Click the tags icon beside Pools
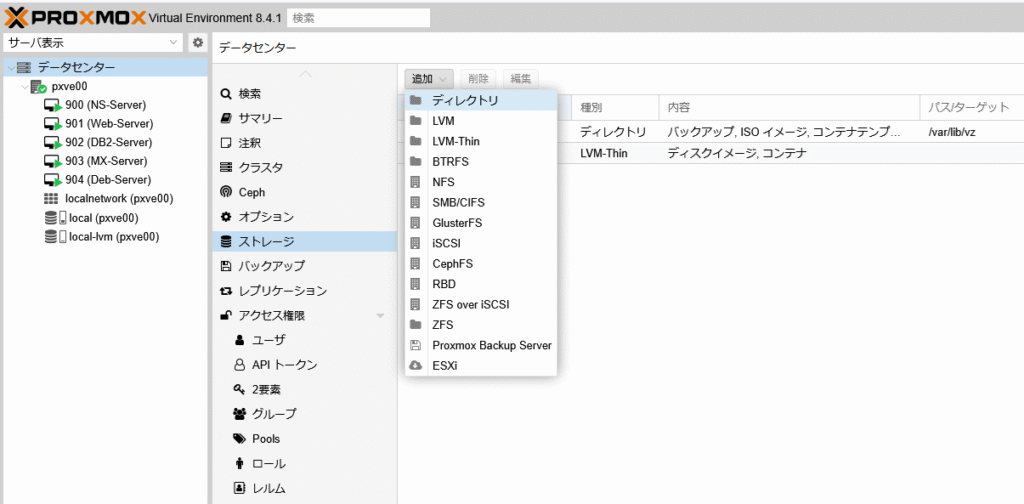Screen dimensions: 1024x504 [x=240, y=439]
